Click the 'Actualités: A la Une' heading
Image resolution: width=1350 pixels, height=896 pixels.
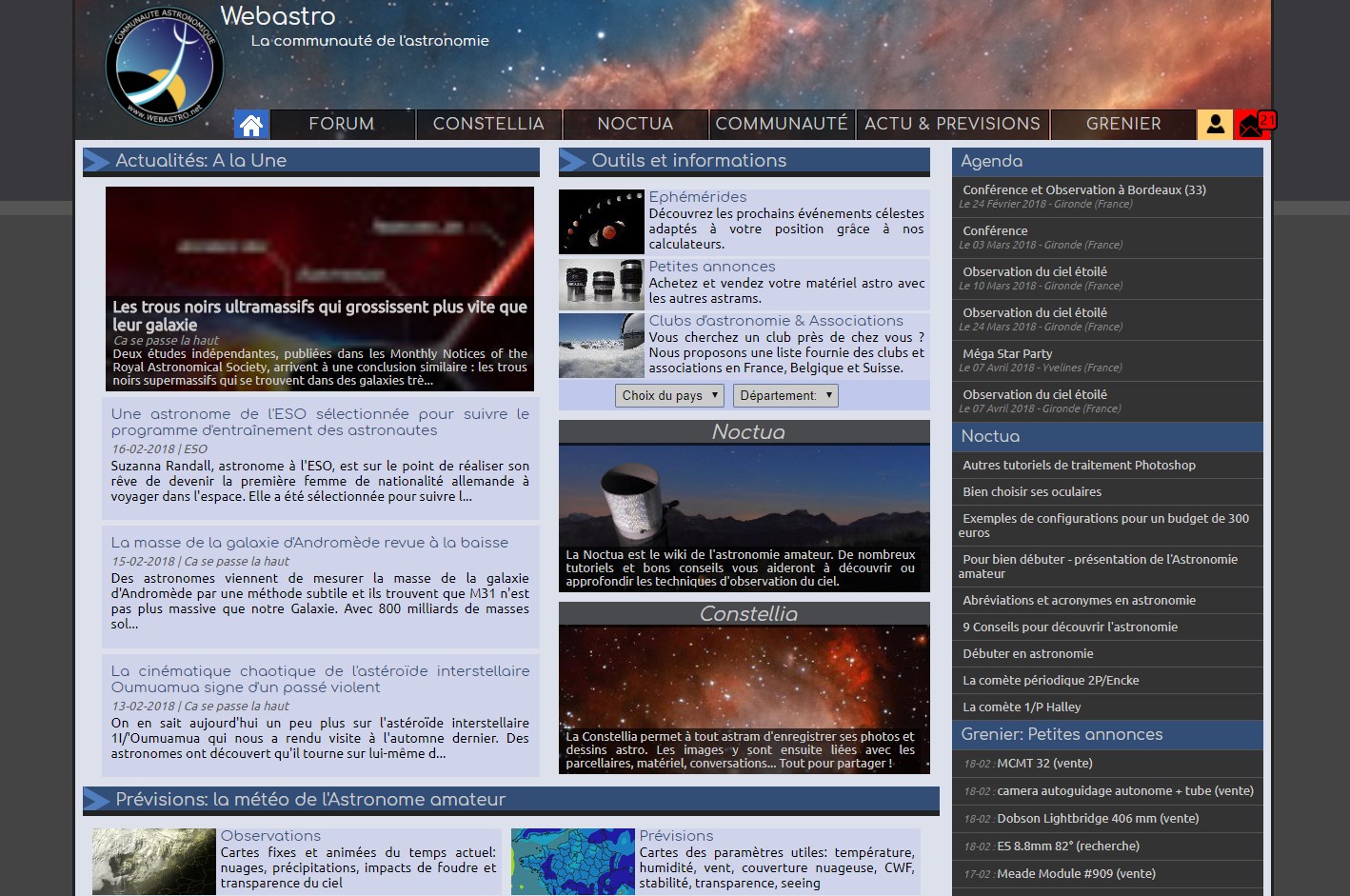click(311, 161)
